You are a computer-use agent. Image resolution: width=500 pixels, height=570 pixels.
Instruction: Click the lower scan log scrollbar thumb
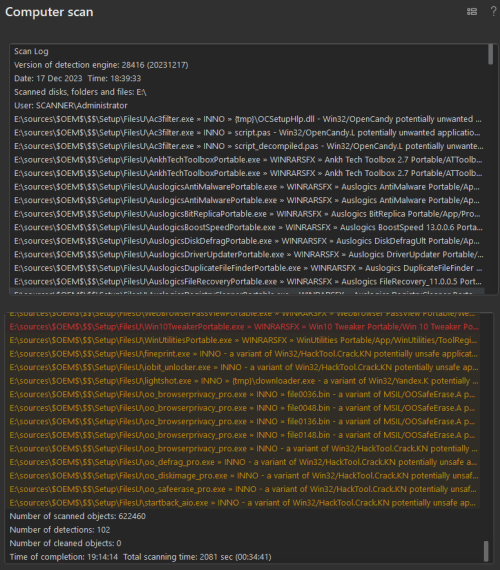(x=486, y=551)
